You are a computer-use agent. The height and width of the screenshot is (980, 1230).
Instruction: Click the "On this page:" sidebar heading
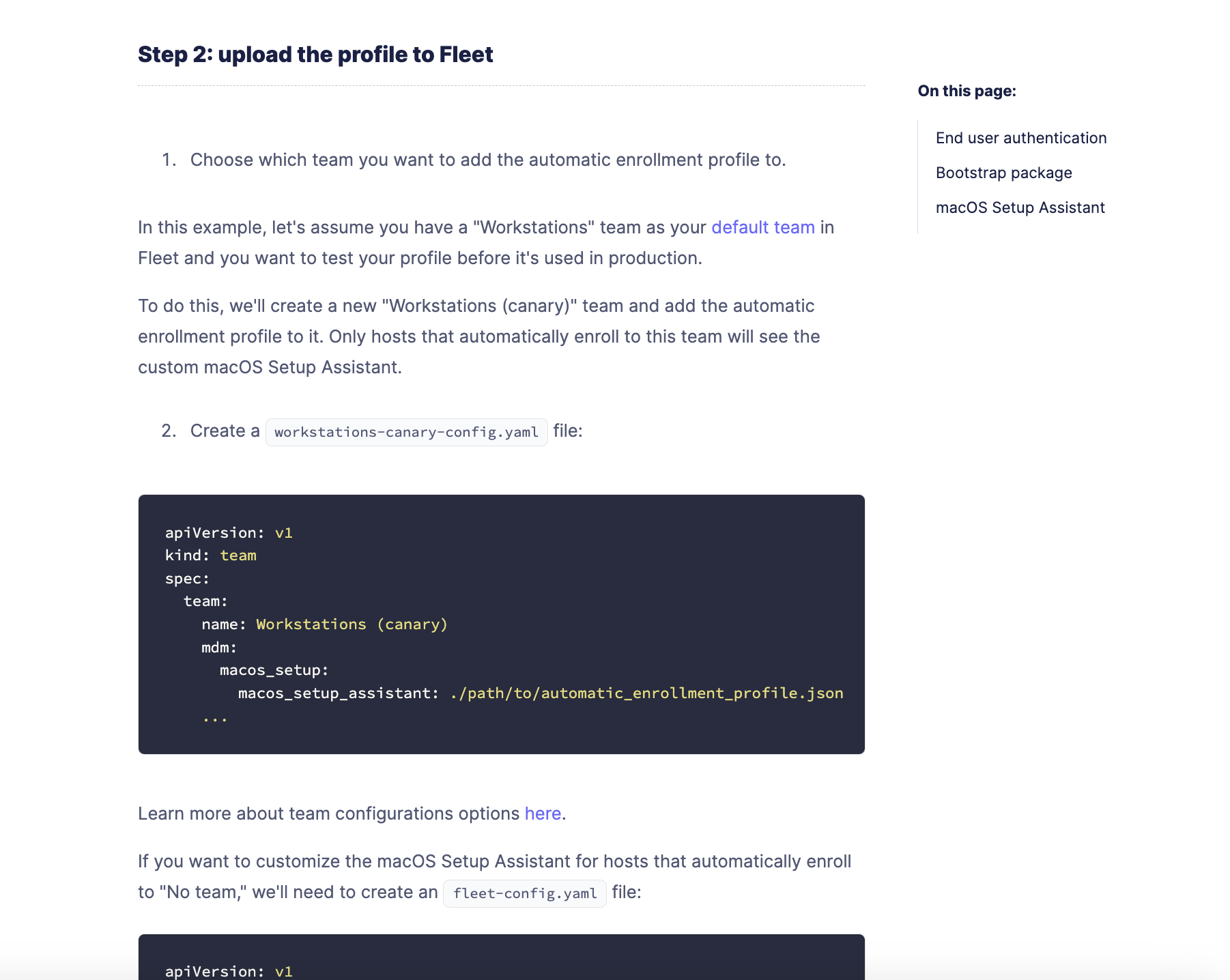point(967,89)
